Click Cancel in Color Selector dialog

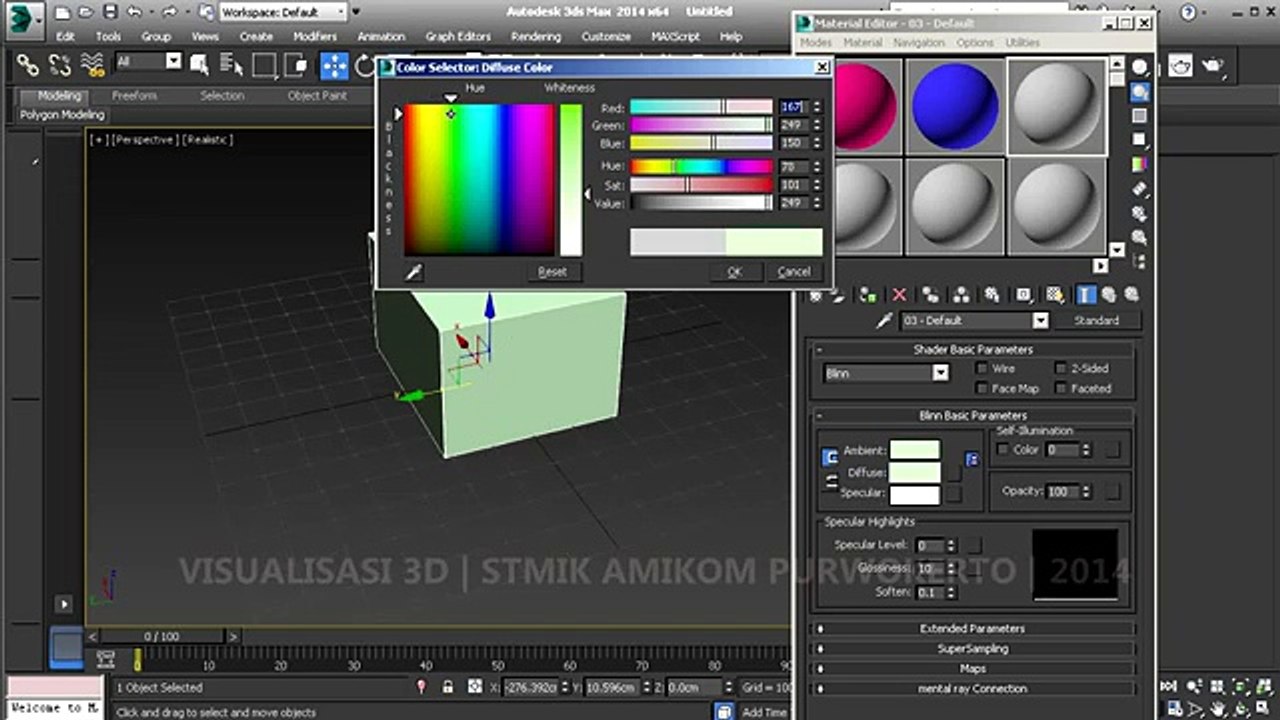(794, 272)
